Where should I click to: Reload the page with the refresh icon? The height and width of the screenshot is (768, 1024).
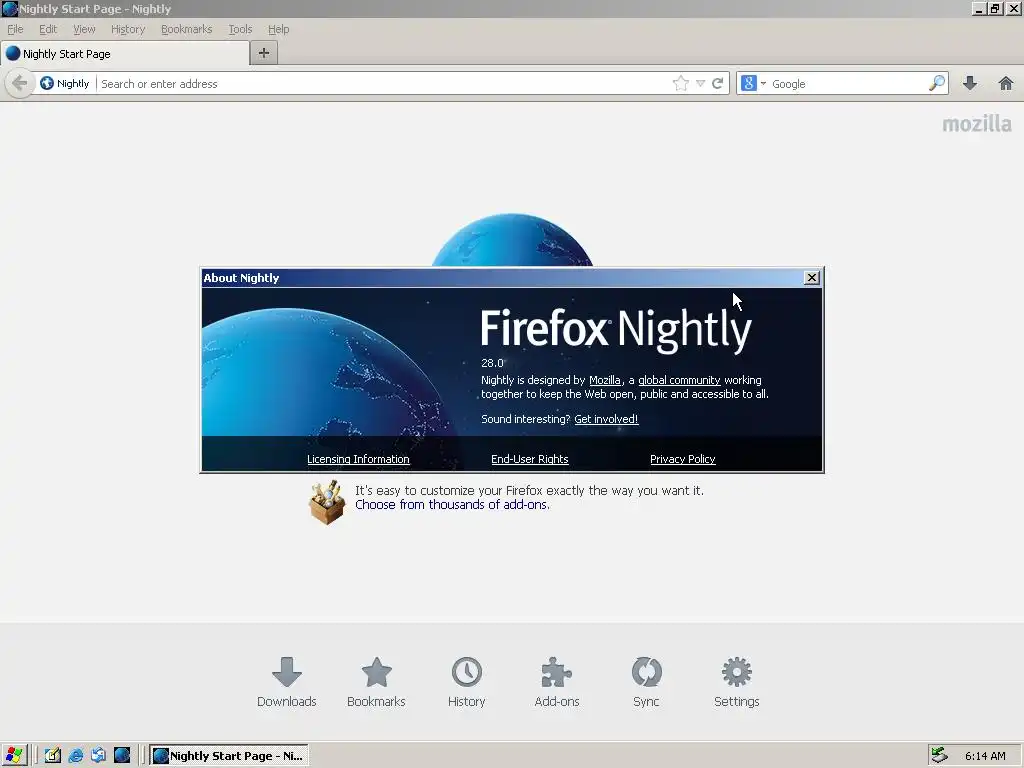[x=718, y=84]
